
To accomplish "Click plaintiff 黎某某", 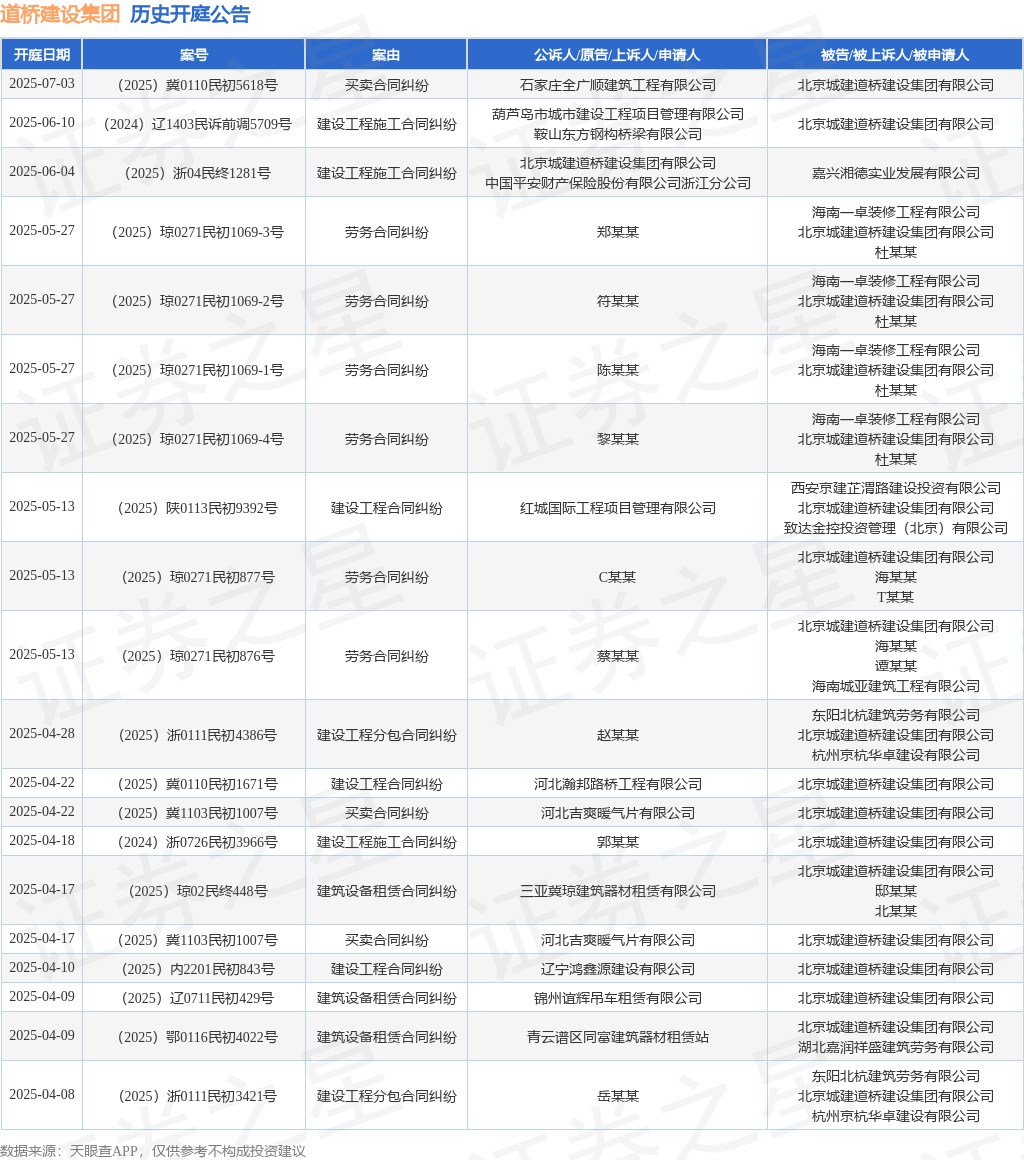I will (x=618, y=439).
